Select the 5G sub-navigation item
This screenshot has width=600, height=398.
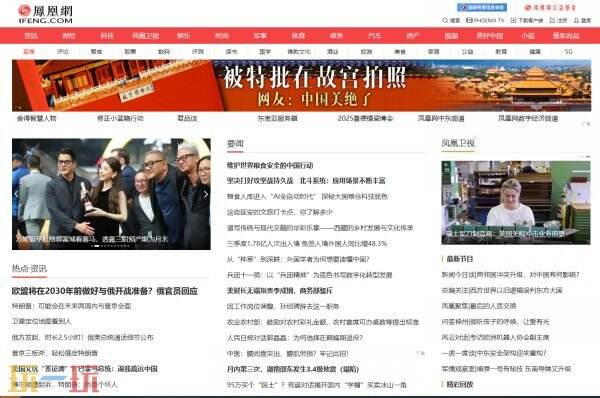coord(569,51)
